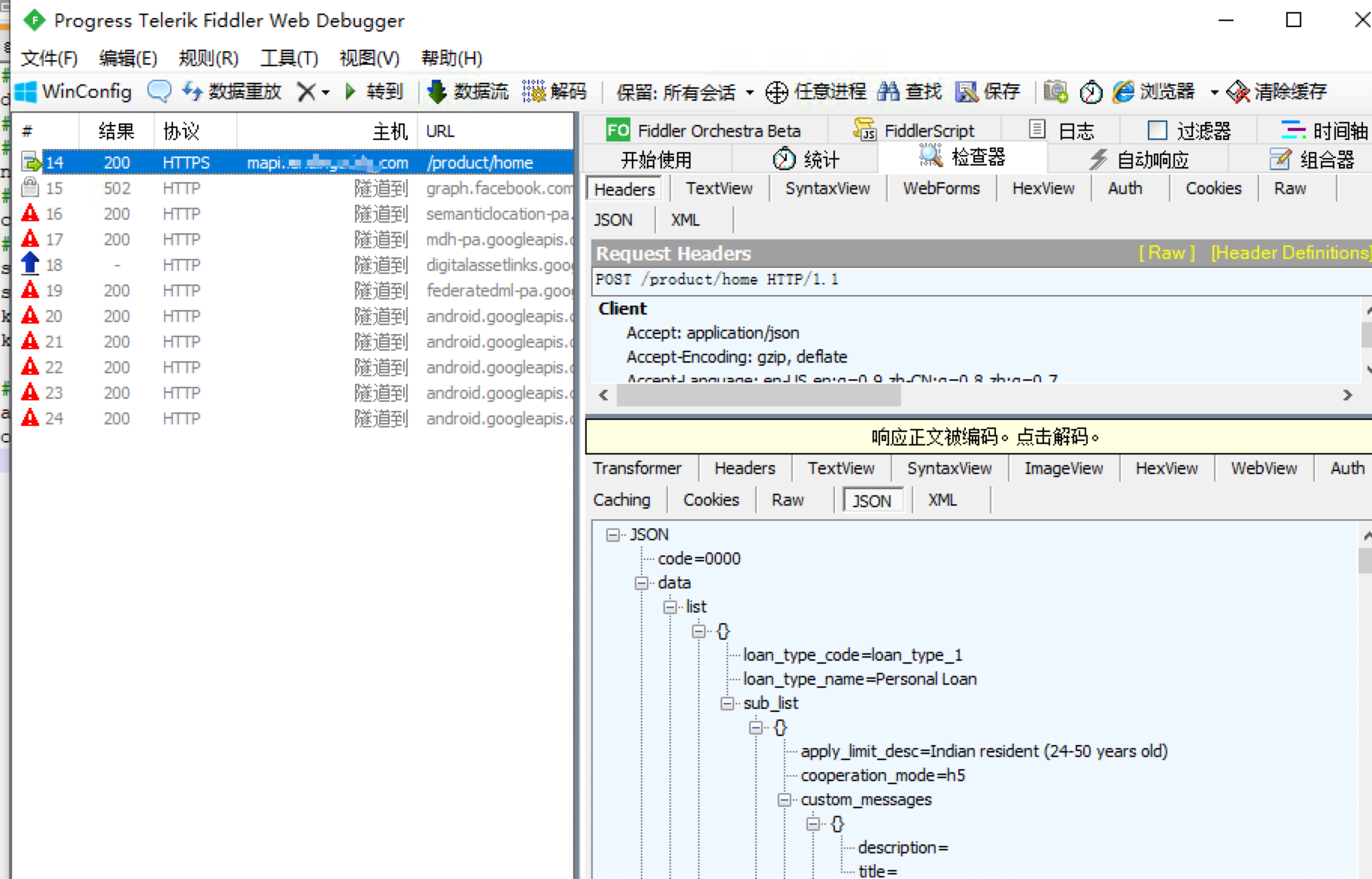Collapse the root JSON tree node
The height and width of the screenshot is (879, 1372).
coord(613,534)
